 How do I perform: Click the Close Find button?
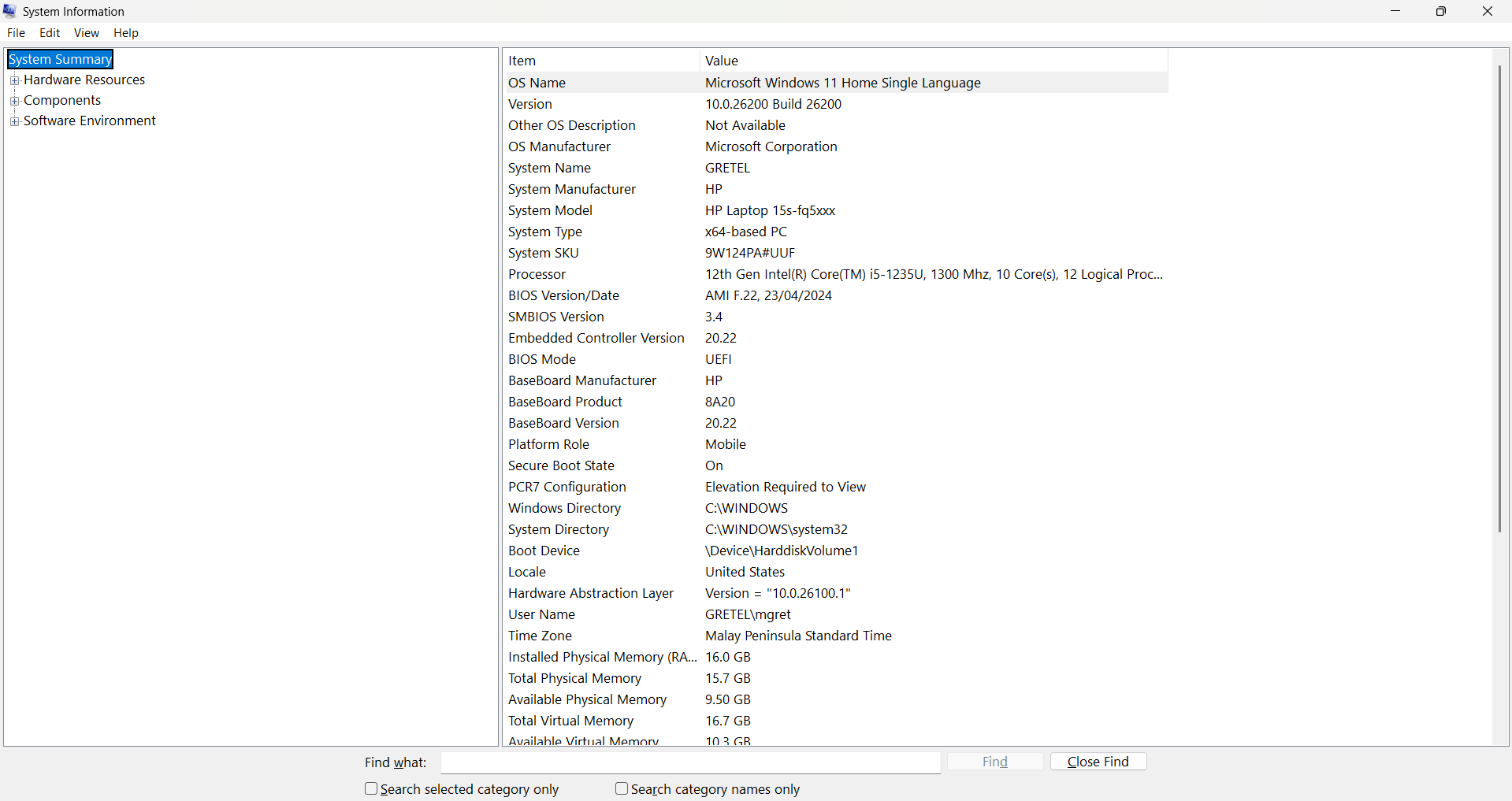[1098, 762]
